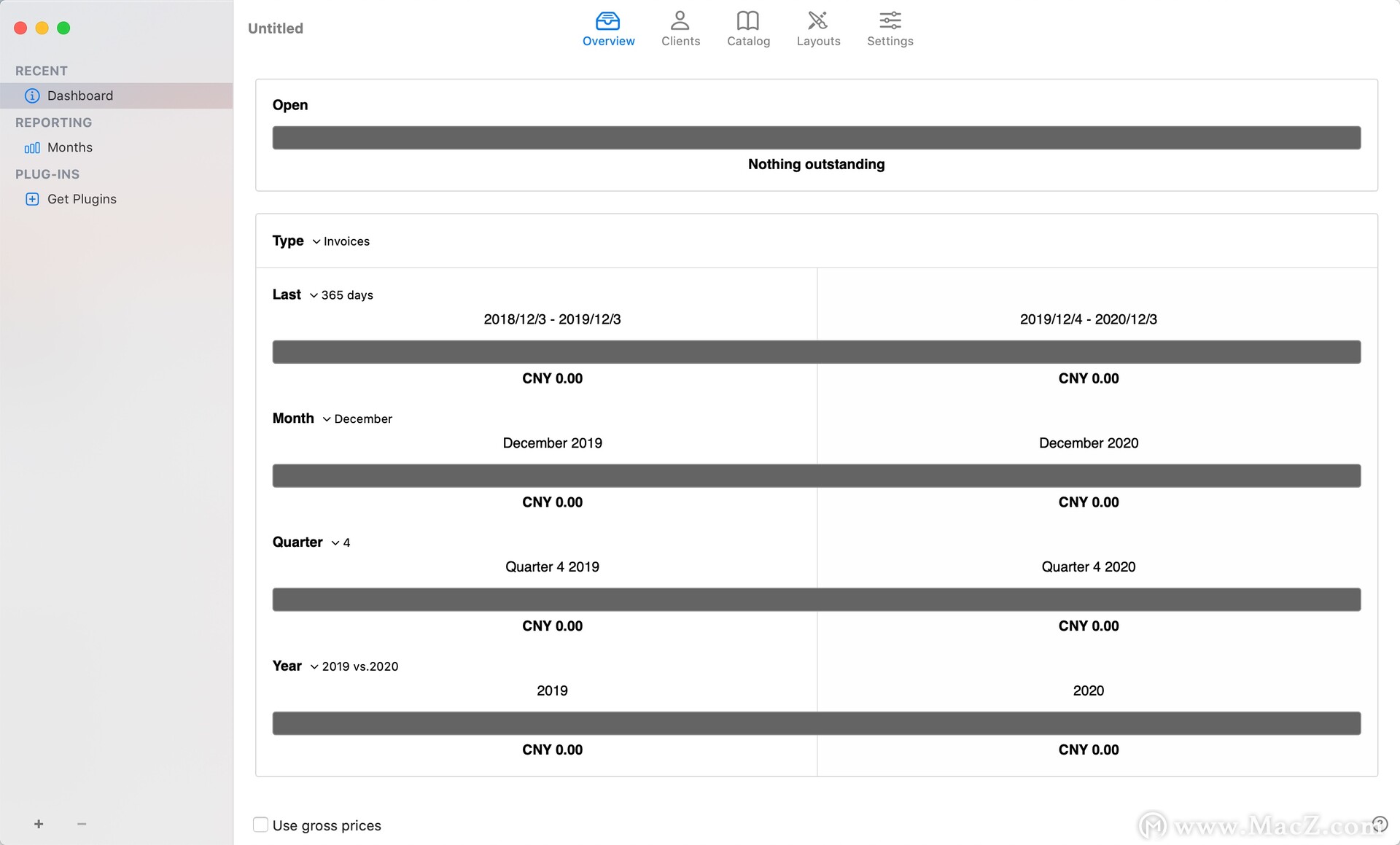
Task: Open the help question mark icon
Action: point(1379,824)
